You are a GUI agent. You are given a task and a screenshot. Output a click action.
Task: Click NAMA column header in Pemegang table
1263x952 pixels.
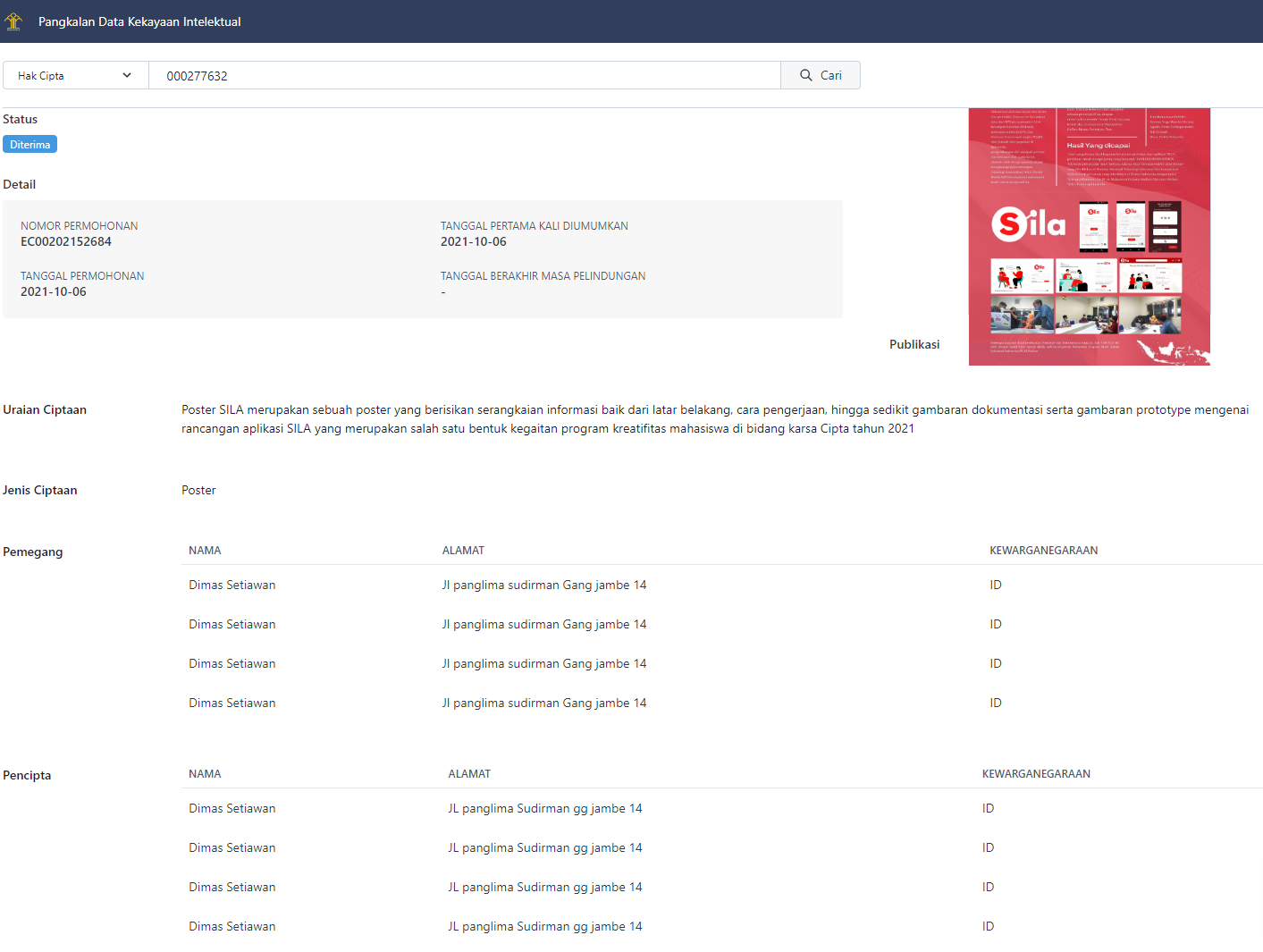click(205, 551)
